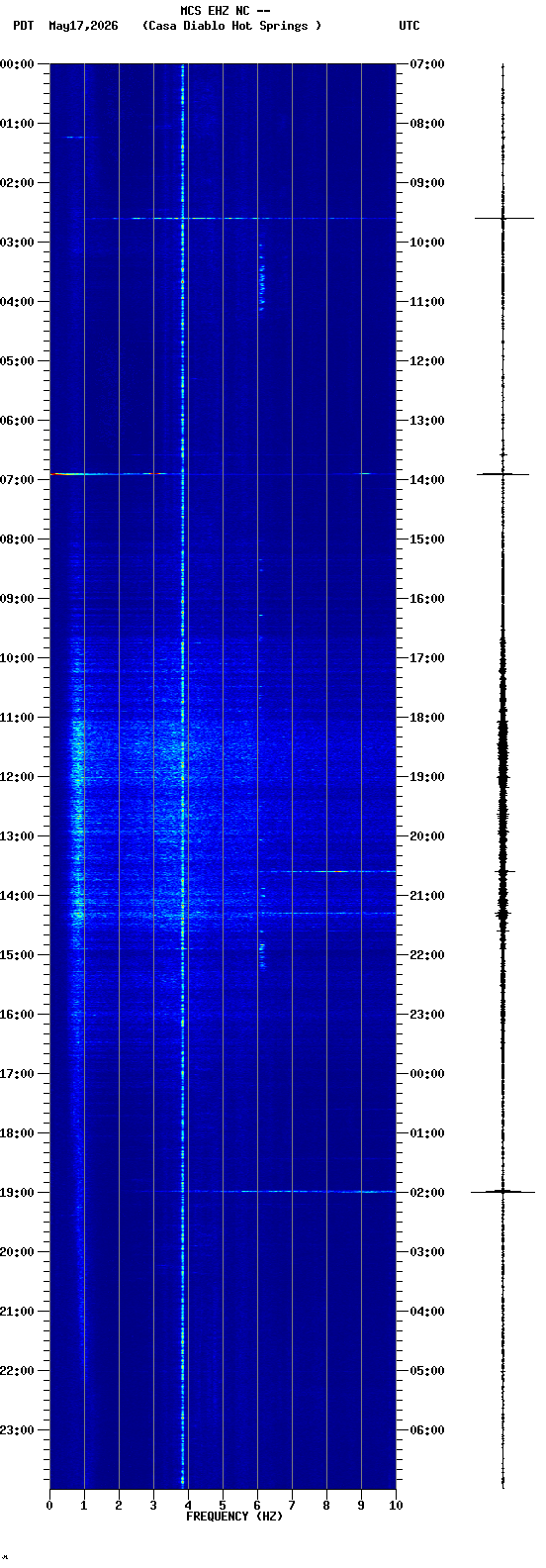Click the 01:00 label on the PDT axis
The image size is (546, 1568).
[x=17, y=124]
